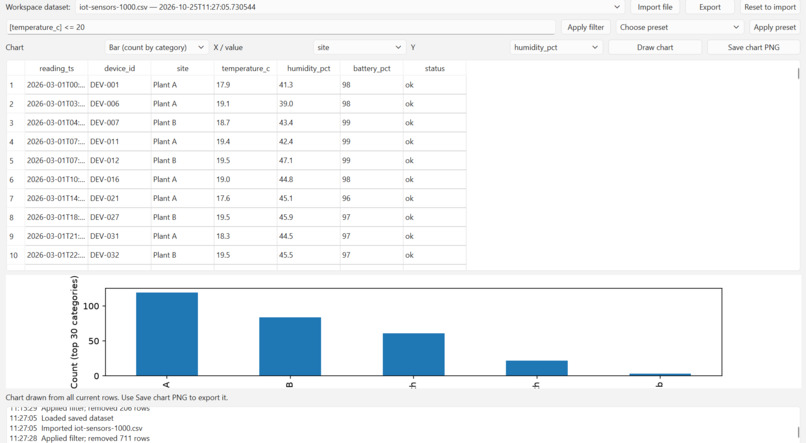Focus the filter expression input field
The height and width of the screenshot is (443, 806).
(281, 27)
